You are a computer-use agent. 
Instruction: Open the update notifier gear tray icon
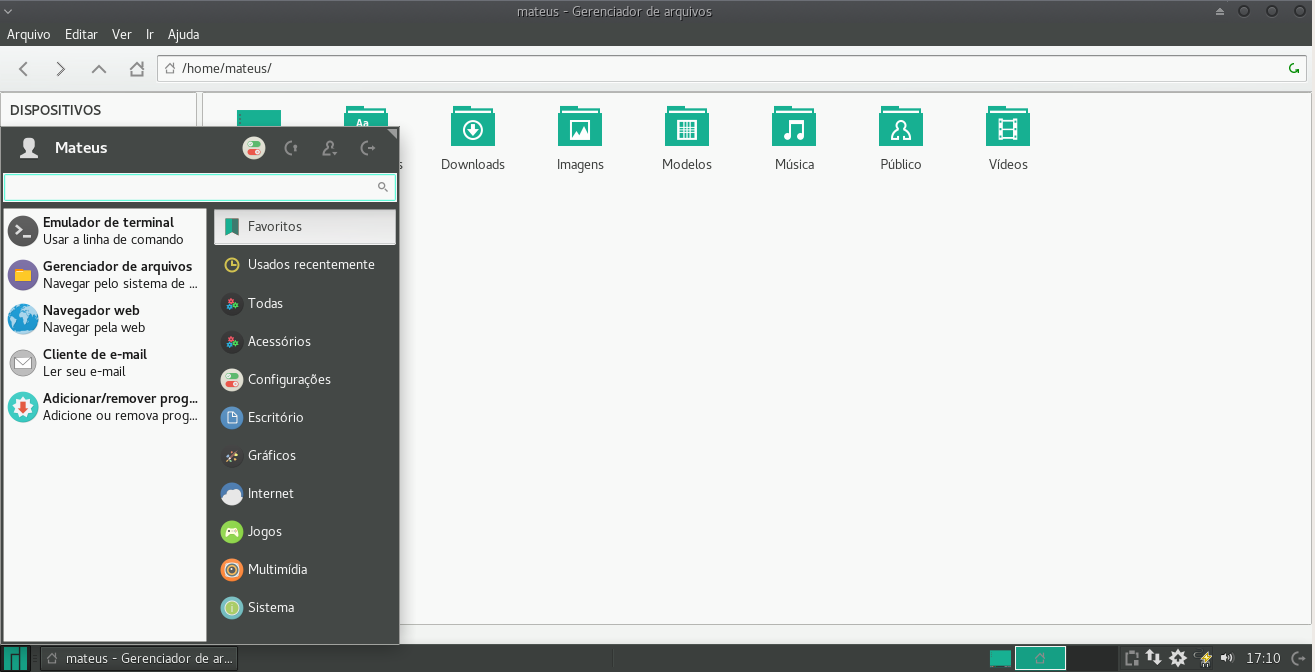pyautogui.click(x=1178, y=658)
